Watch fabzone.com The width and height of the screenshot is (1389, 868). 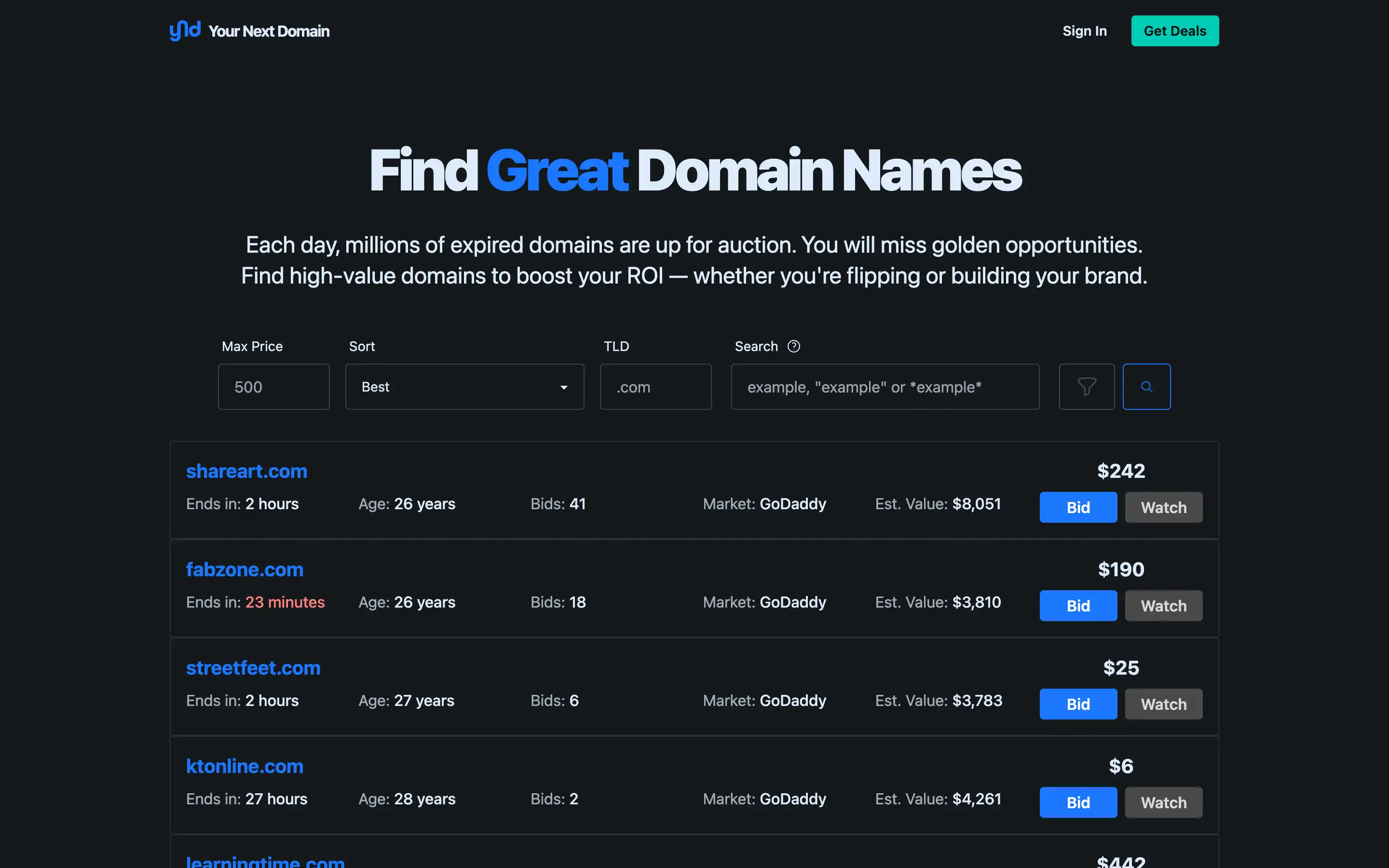click(1163, 606)
